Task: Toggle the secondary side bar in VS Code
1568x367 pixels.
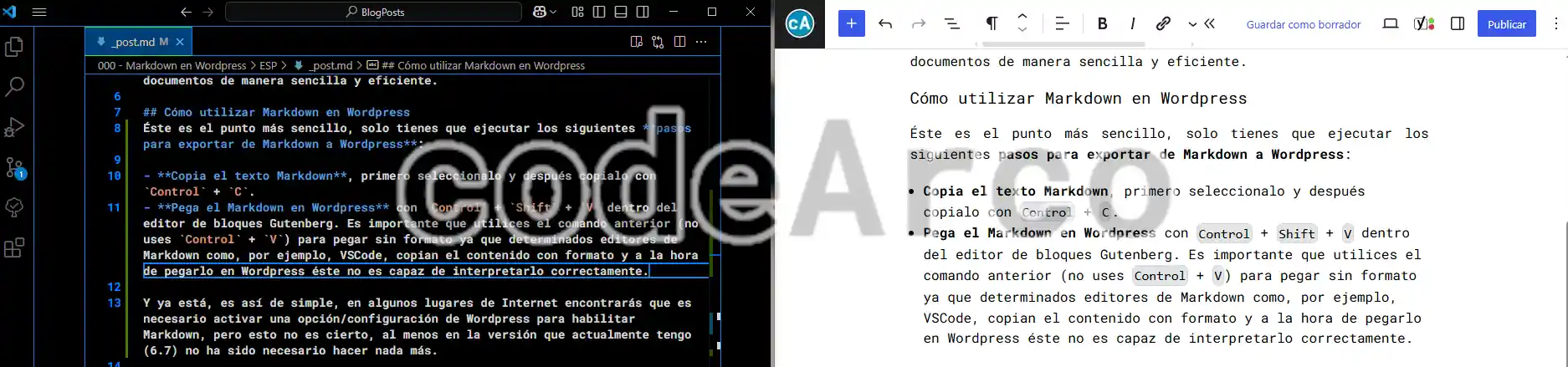Action: click(643, 12)
